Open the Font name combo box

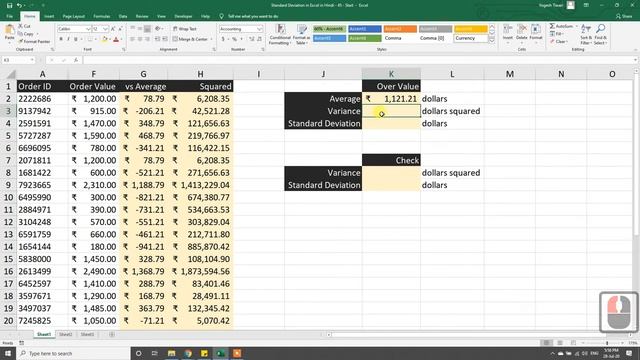pyautogui.click(x=74, y=29)
